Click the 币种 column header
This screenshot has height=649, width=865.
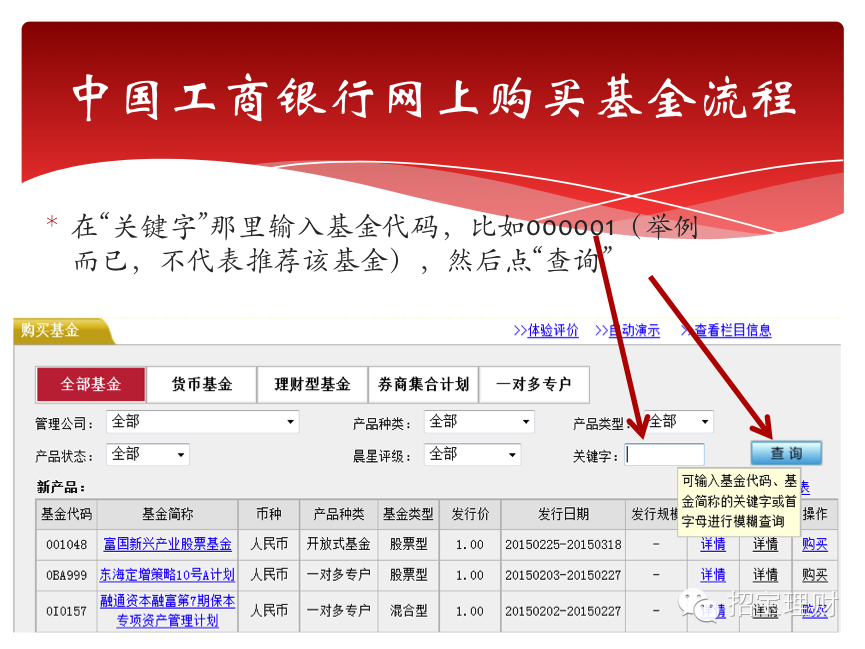click(x=269, y=514)
